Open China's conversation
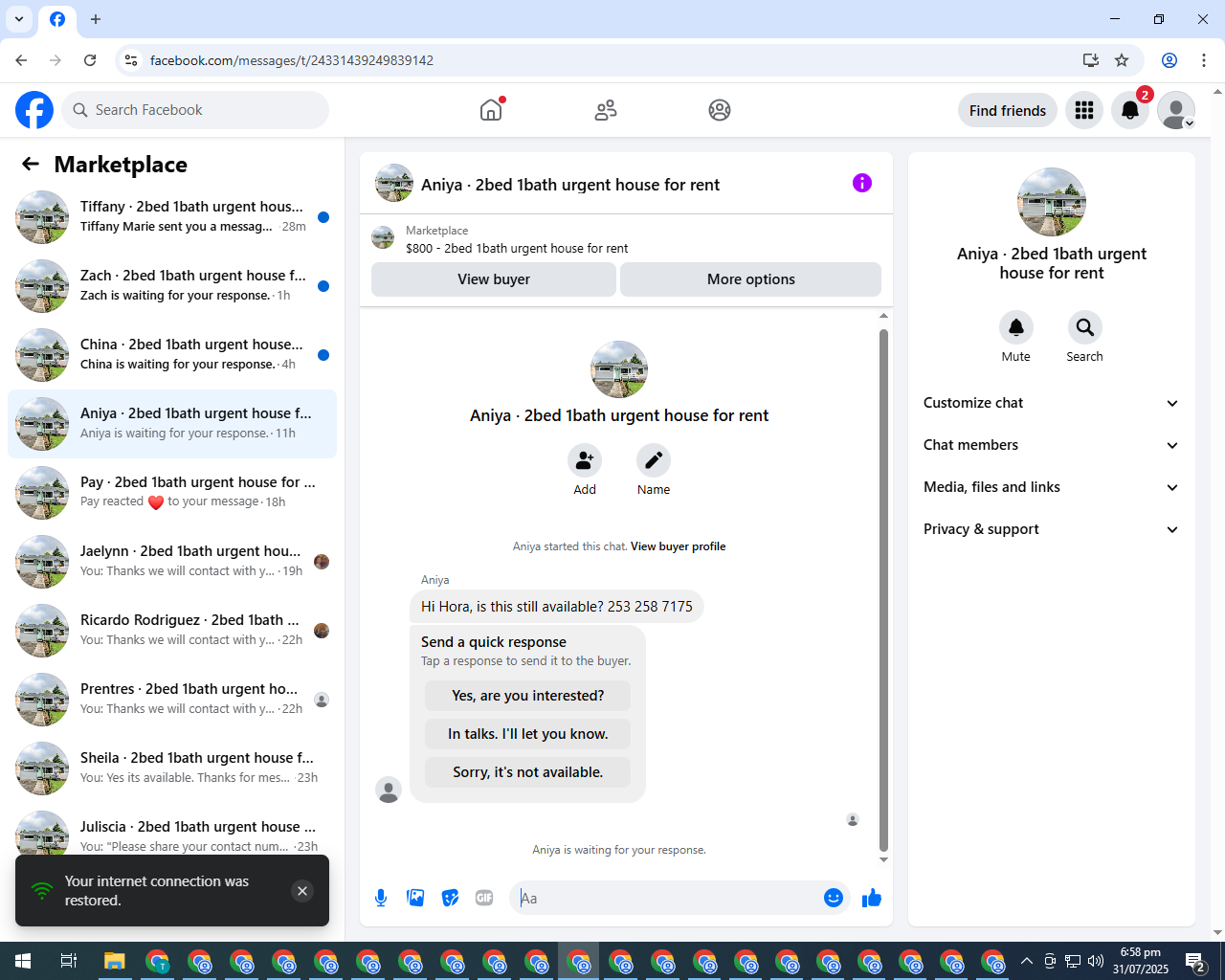1225x980 pixels. [172, 355]
